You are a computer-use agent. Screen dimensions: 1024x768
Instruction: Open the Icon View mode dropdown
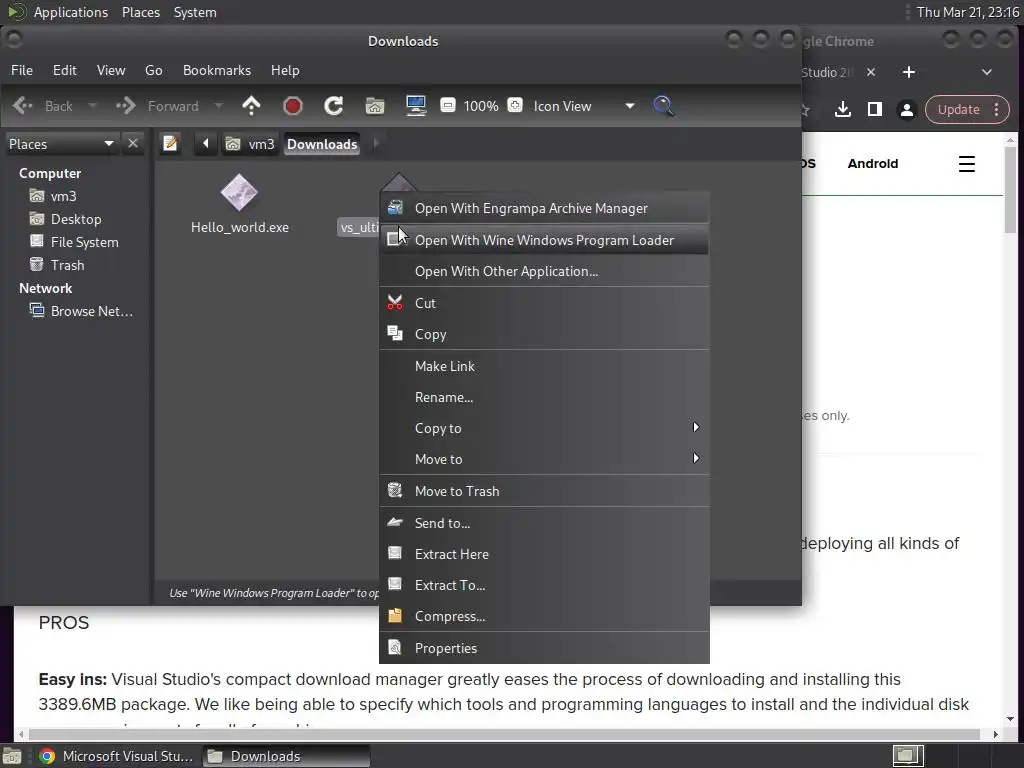click(x=583, y=106)
